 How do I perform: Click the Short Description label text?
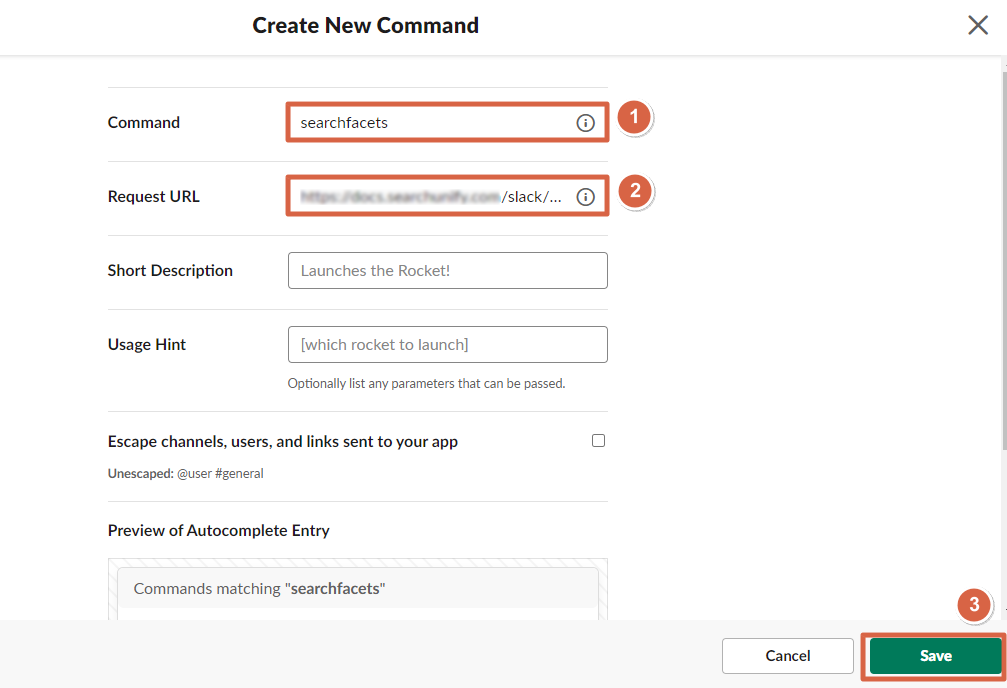point(170,270)
